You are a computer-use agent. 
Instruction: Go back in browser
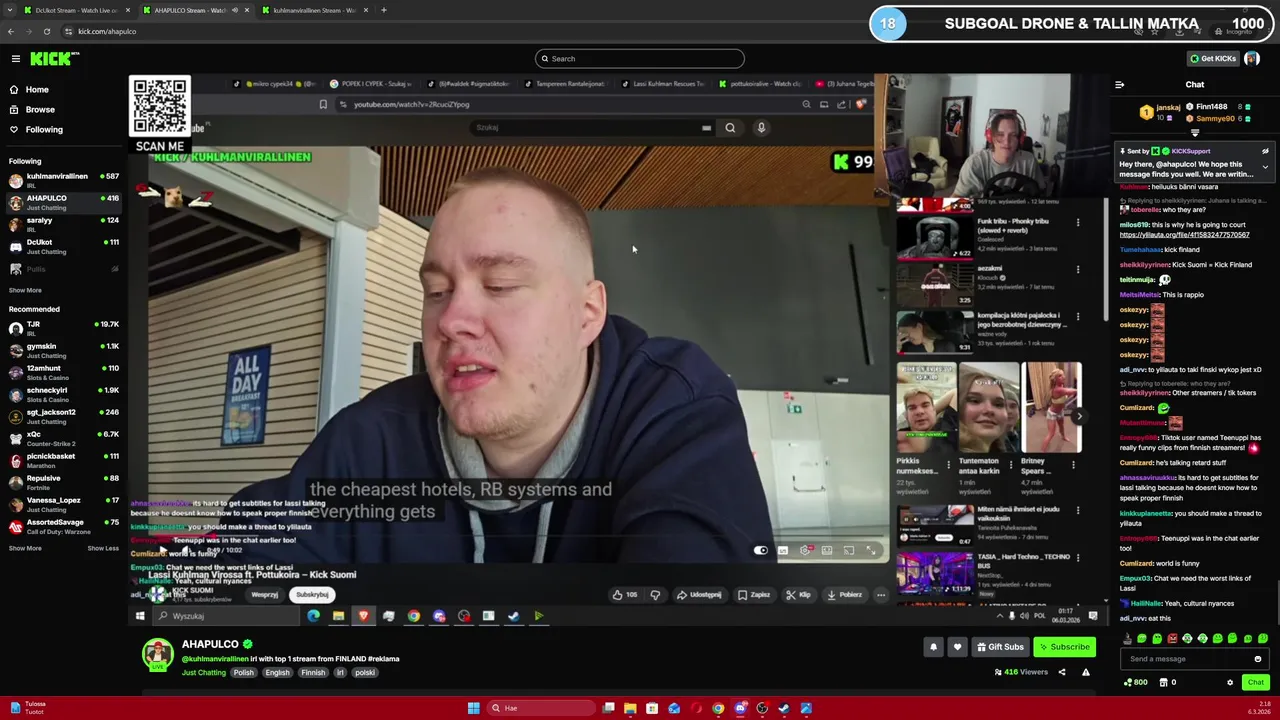10,31
